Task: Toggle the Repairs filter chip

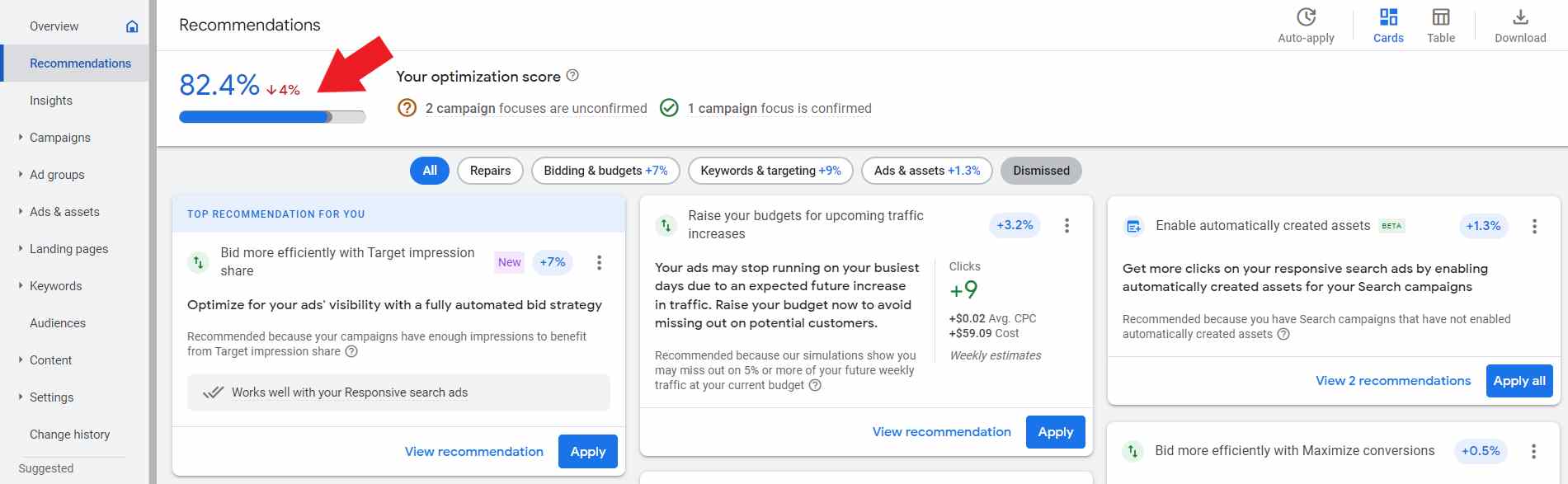Action: coord(490,171)
